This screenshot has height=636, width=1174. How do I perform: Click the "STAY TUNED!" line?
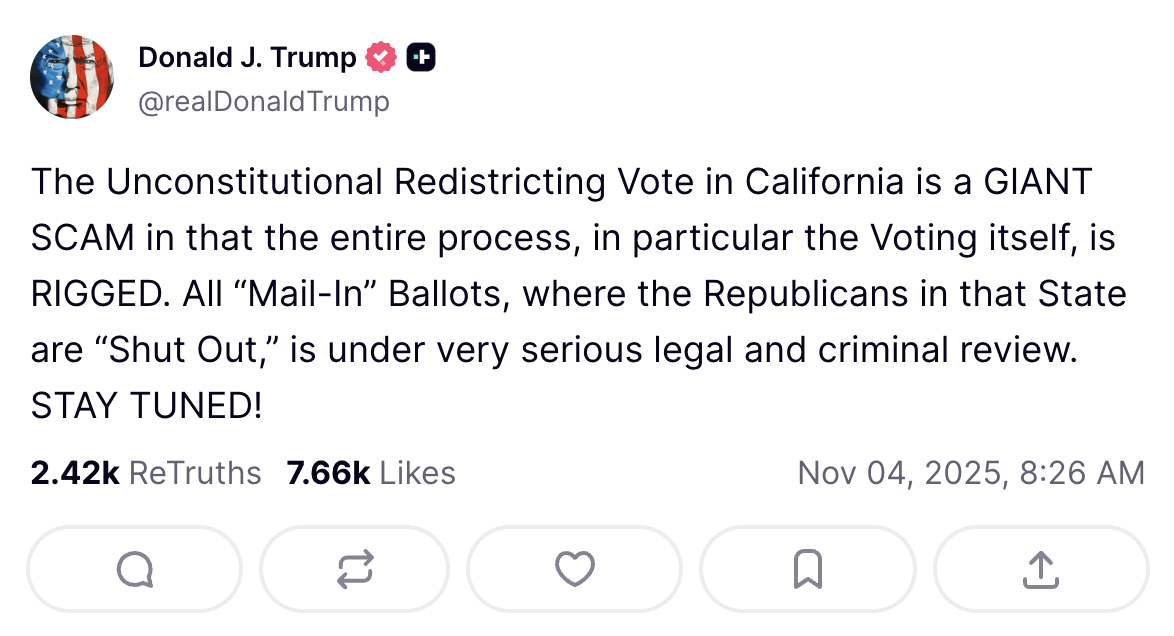coord(146,407)
